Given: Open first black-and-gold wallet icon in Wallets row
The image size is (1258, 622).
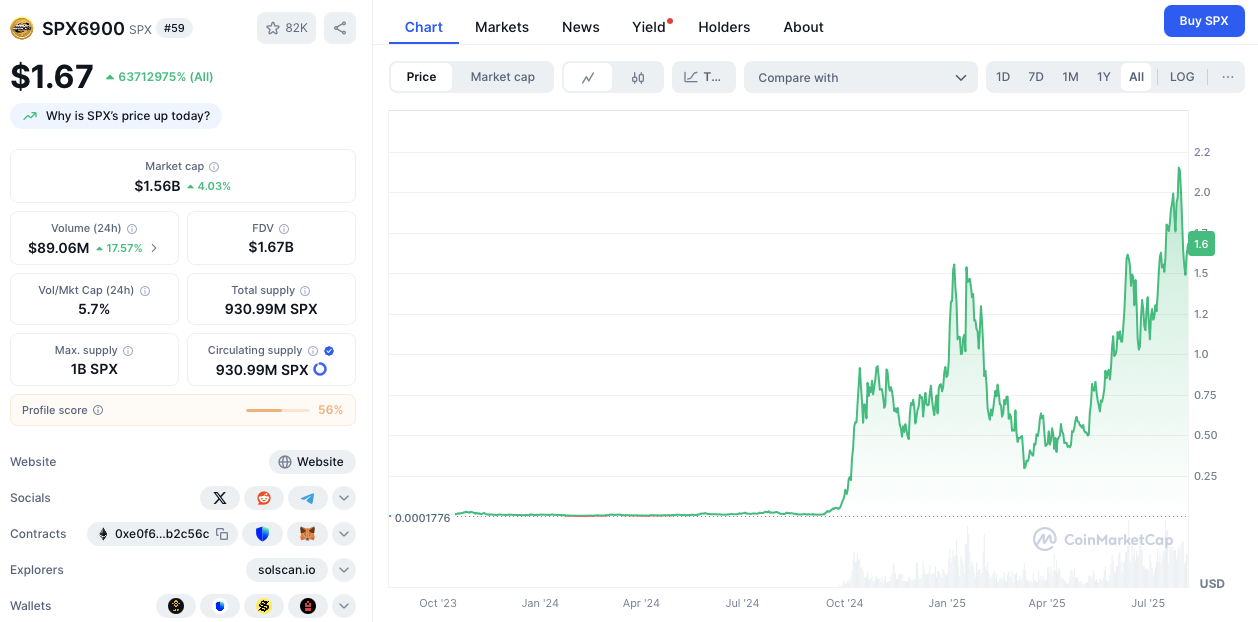Looking at the screenshot, I should tap(176, 606).
